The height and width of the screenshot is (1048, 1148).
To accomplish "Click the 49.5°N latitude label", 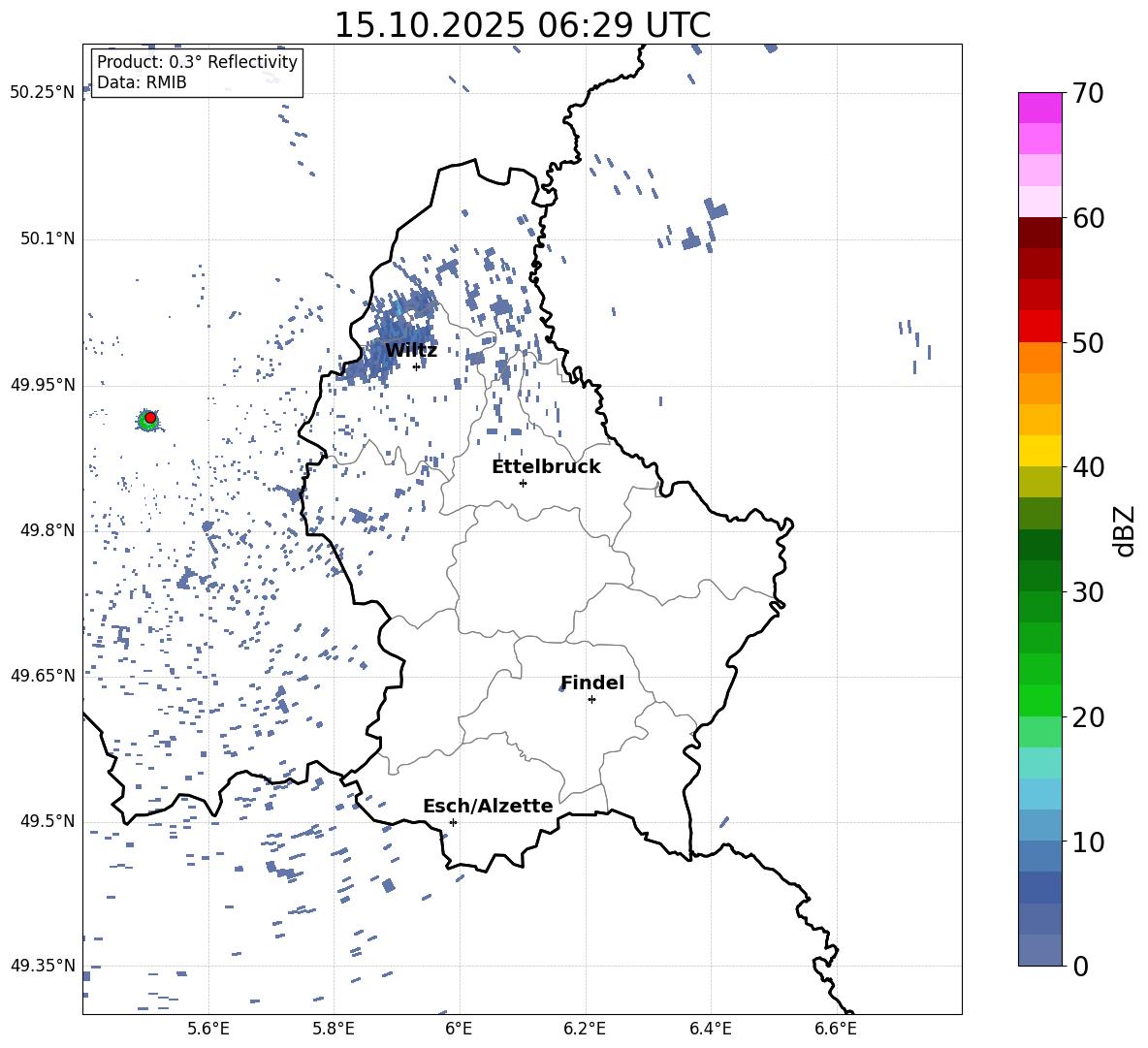I will pos(48,821).
